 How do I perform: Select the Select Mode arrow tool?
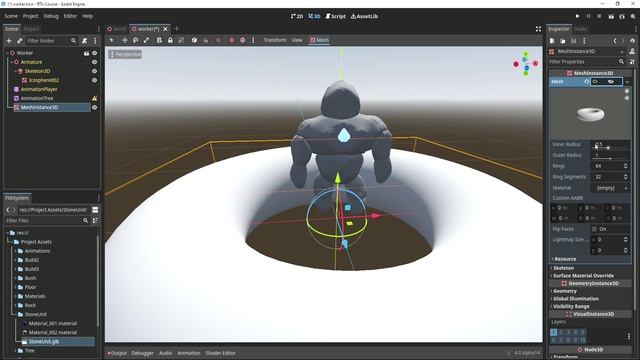pyautogui.click(x=111, y=40)
